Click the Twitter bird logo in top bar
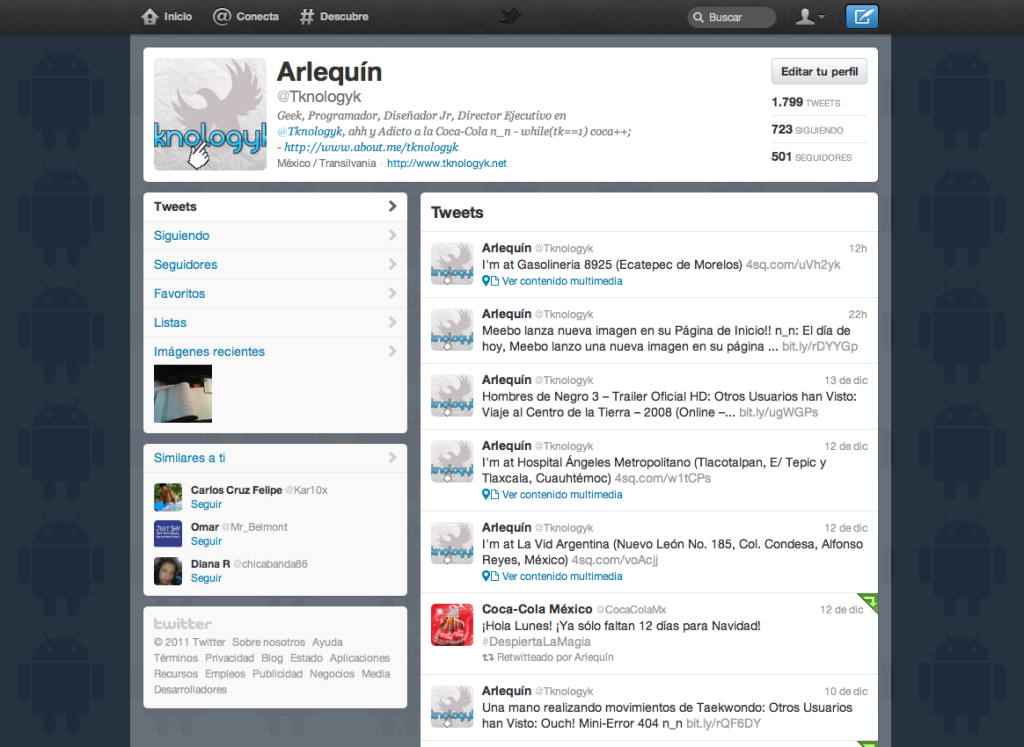 coord(511,16)
